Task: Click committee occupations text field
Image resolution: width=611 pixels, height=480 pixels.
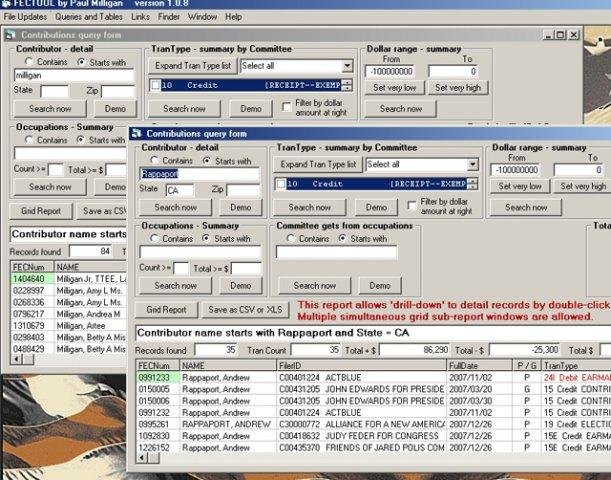Action: point(336,252)
